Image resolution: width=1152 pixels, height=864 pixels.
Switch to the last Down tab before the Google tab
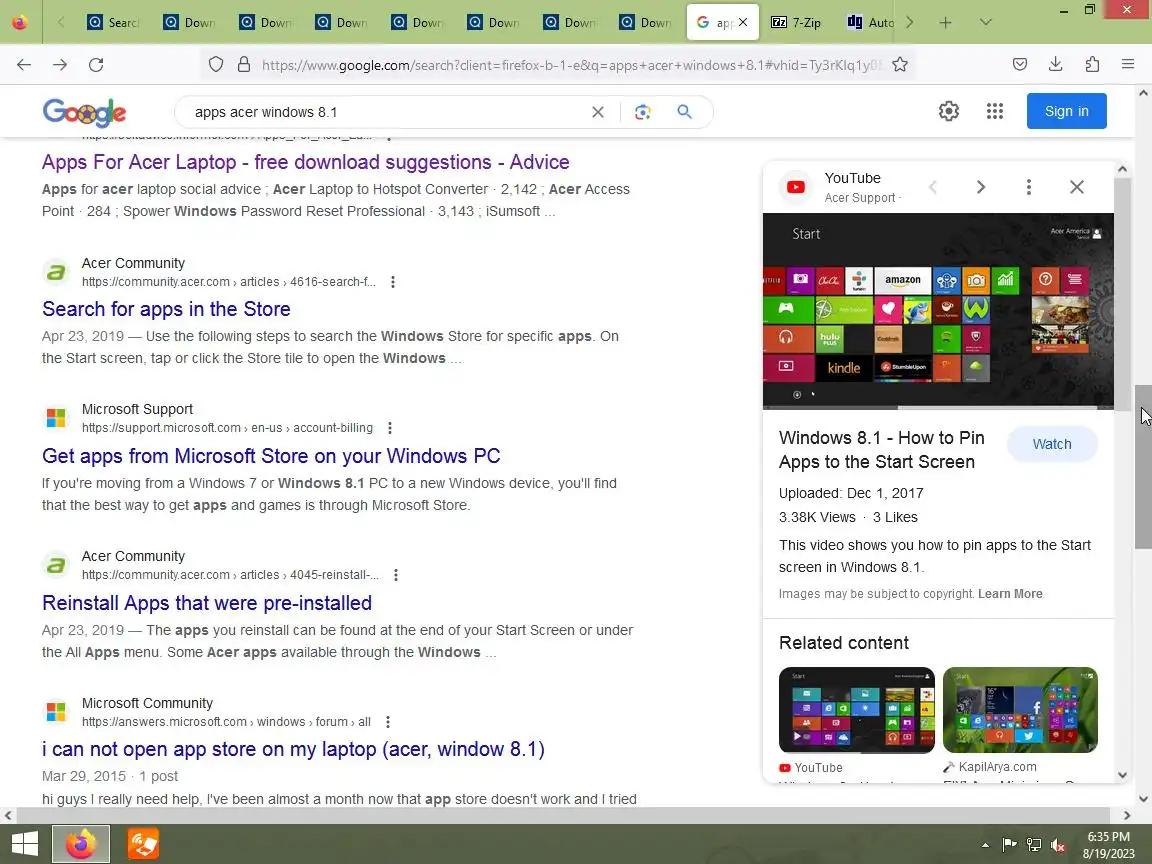point(645,23)
